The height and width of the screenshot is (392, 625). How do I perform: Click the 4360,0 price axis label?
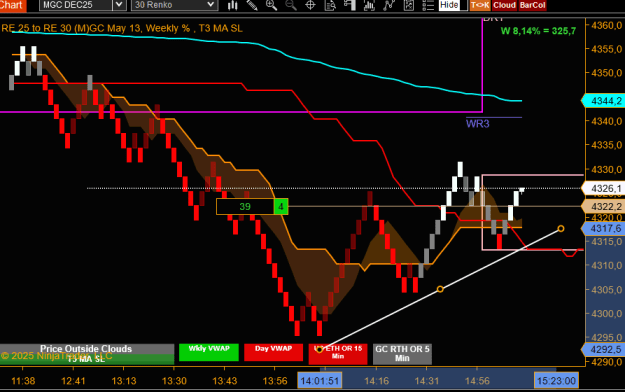(607, 25)
